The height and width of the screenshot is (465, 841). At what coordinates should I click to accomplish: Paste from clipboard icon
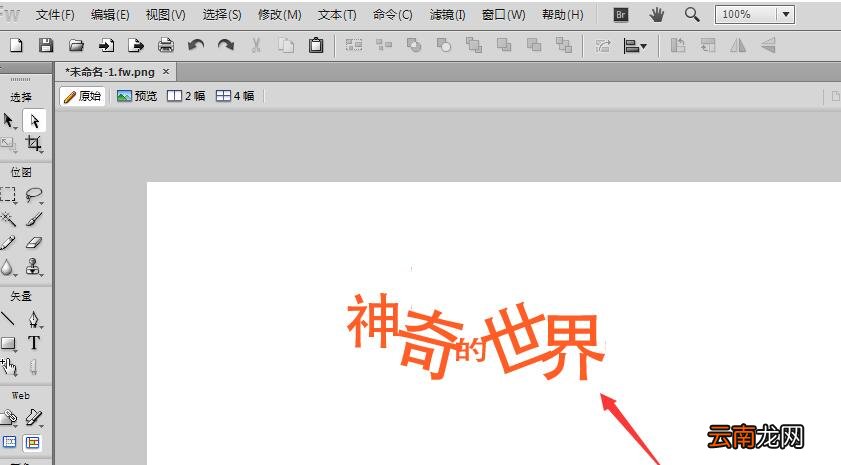point(316,46)
